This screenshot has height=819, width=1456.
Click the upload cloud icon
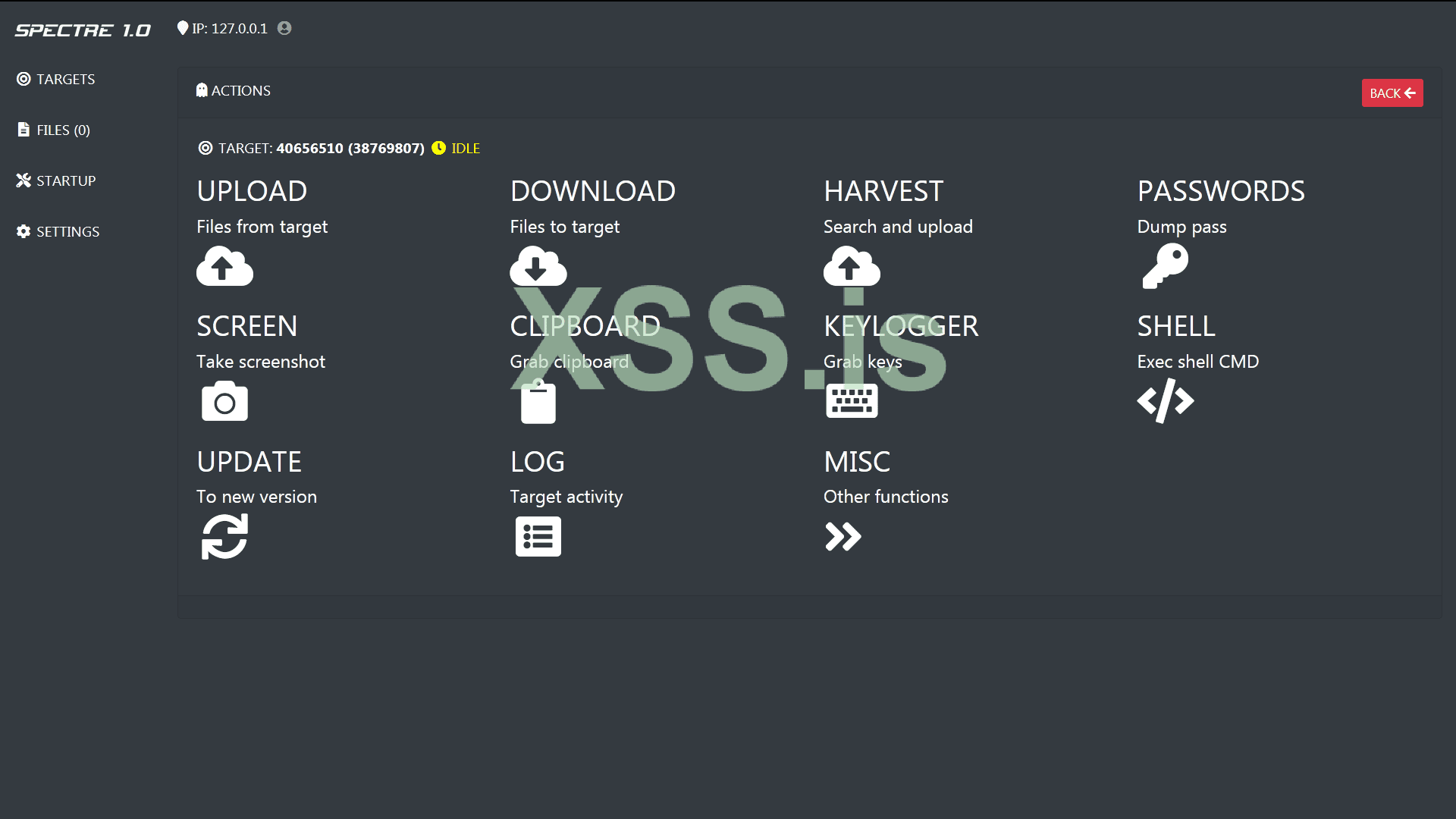pos(224,266)
